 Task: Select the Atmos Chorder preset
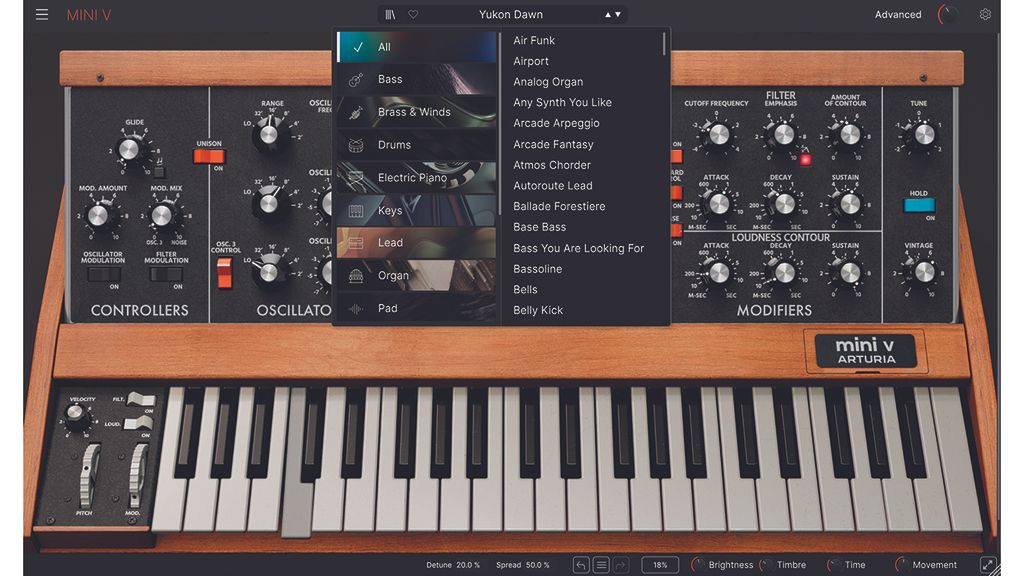tap(552, 164)
